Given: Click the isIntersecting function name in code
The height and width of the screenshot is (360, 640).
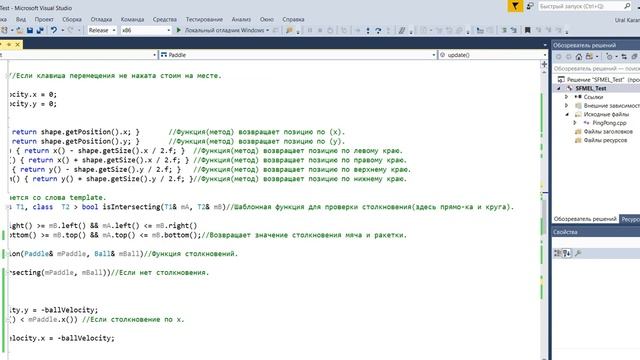Looking at the screenshot, I should [131, 207].
